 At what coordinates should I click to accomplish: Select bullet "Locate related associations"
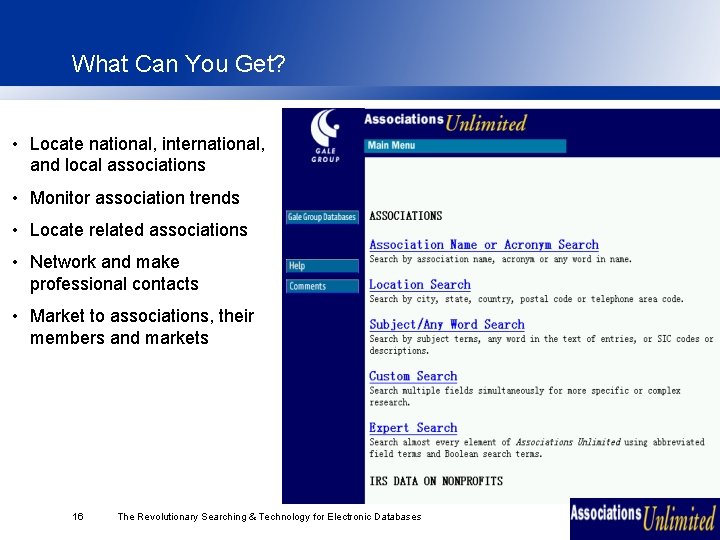click(139, 230)
